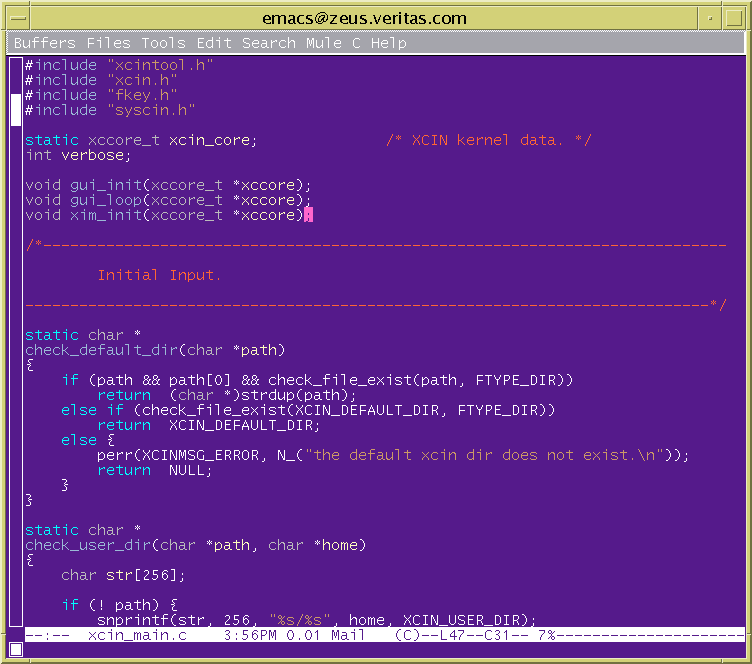Open the Help menu
The height and width of the screenshot is (664, 752).
tap(389, 43)
